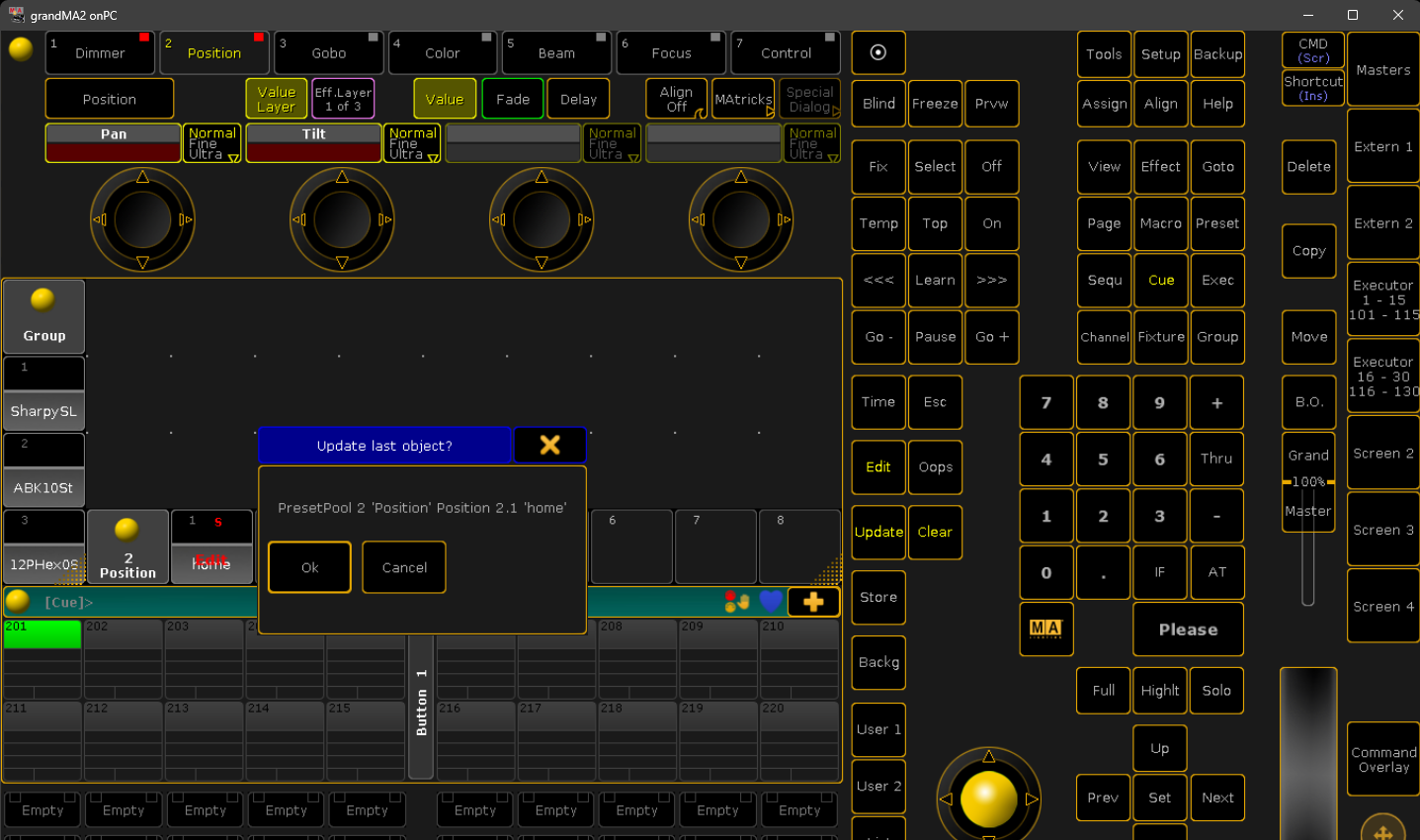
Task: Click the Please key
Action: click(x=1188, y=630)
